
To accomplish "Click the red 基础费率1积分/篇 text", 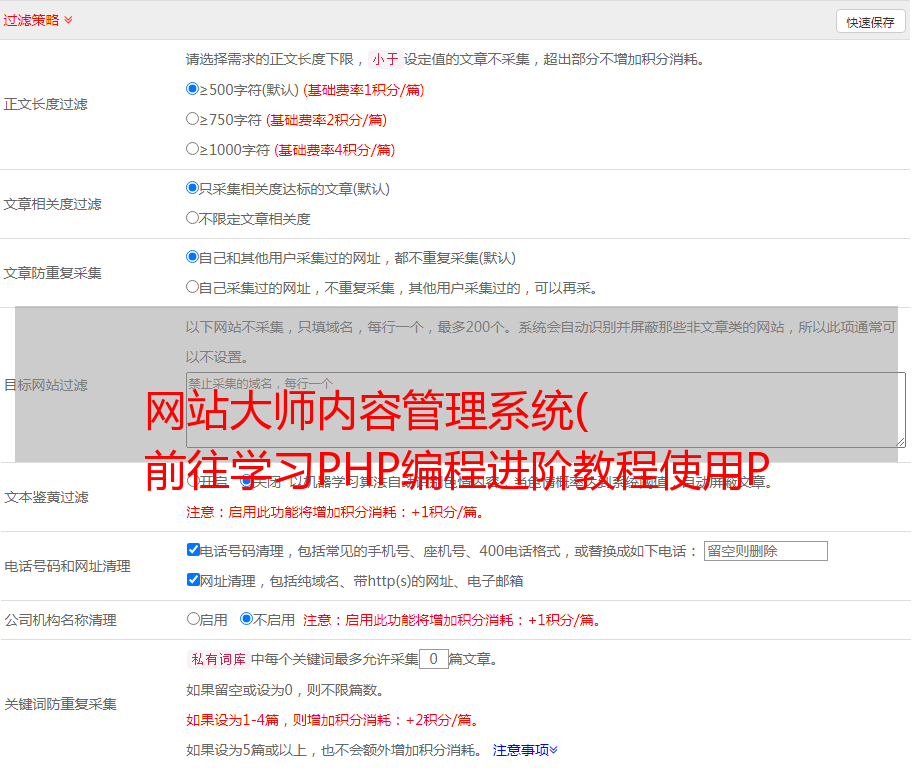I will (364, 90).
